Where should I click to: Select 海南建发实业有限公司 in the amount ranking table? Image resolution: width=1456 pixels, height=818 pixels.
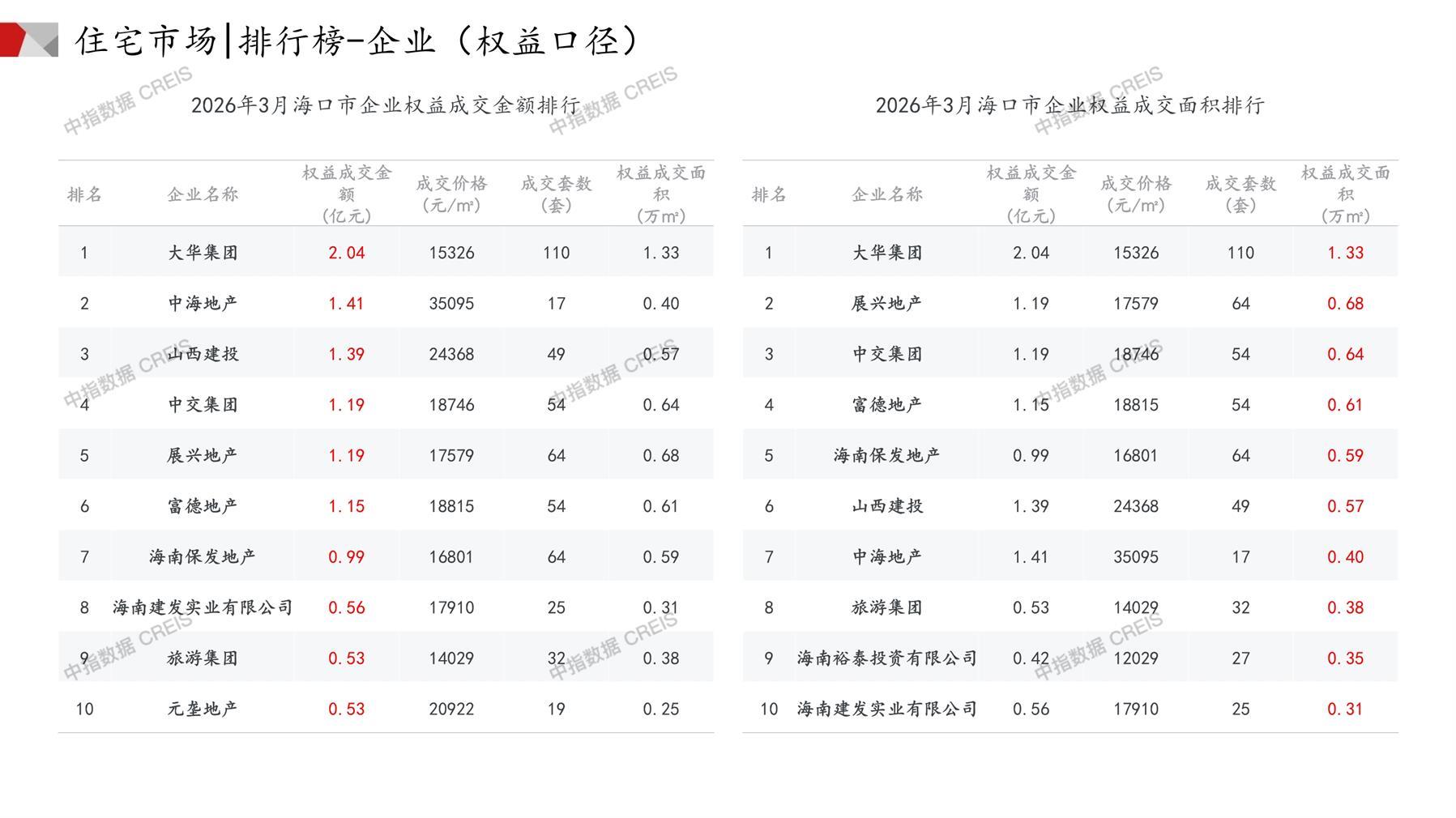(203, 607)
